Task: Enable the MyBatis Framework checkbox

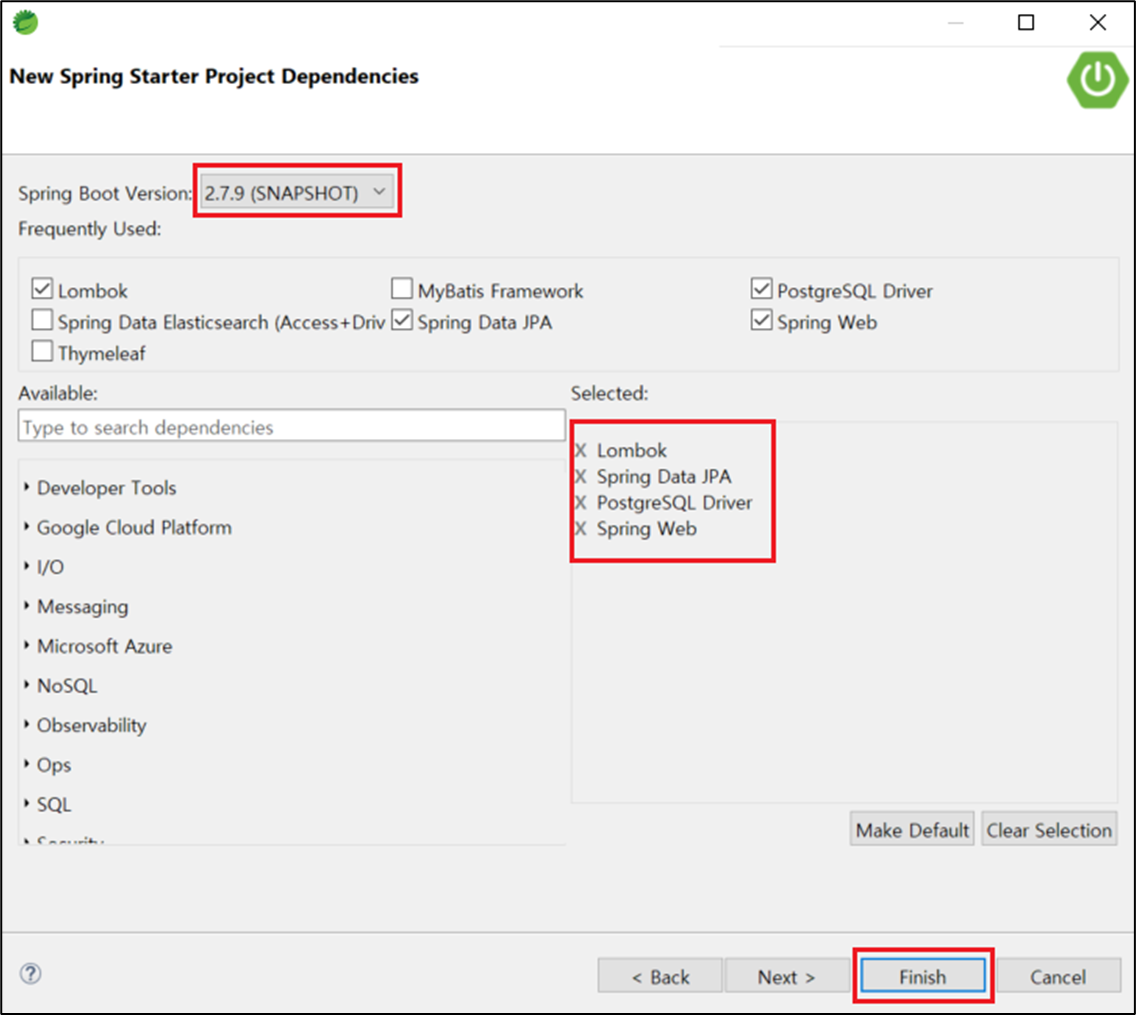Action: click(402, 289)
